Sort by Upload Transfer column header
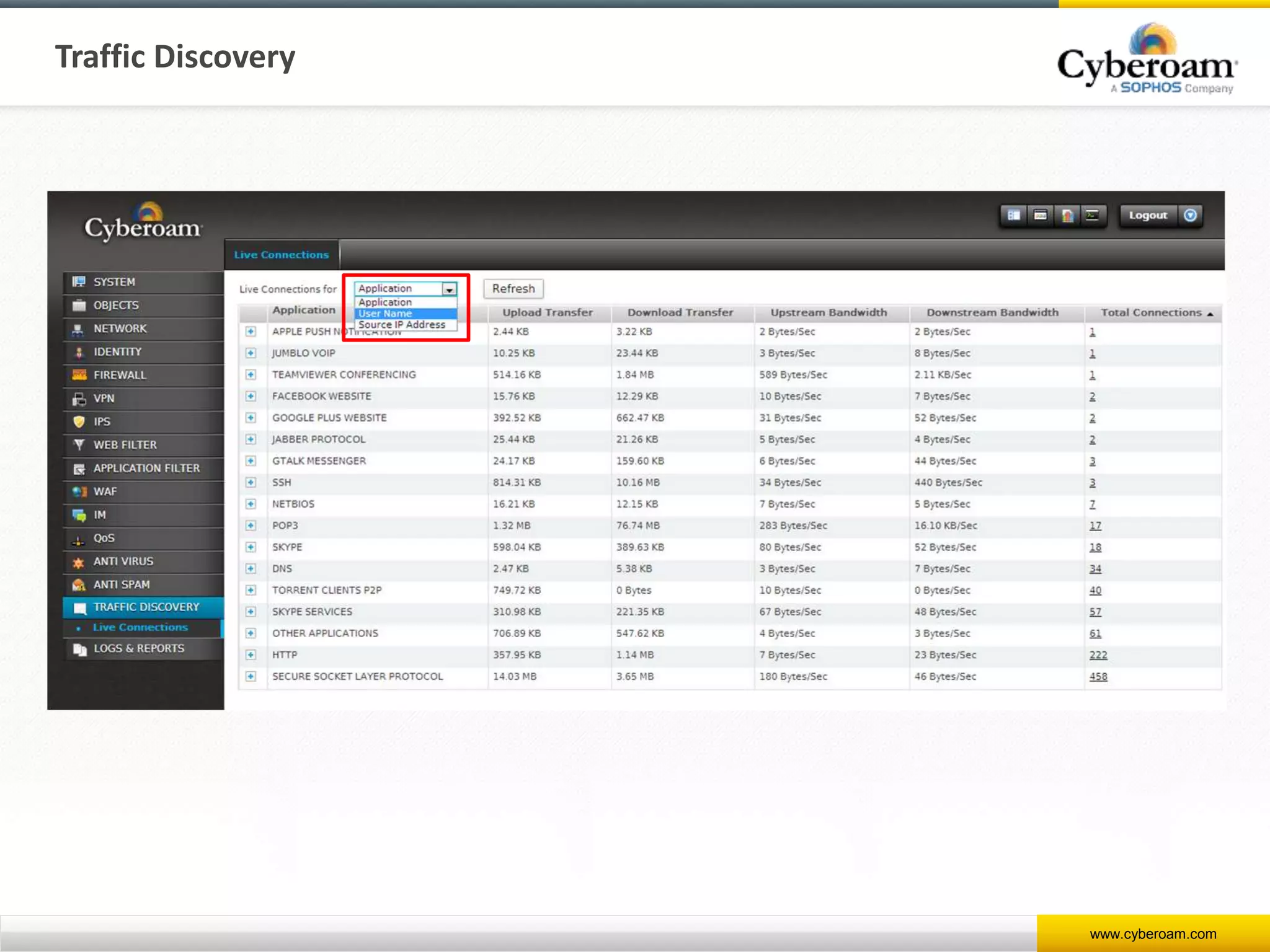Image resolution: width=1270 pixels, height=952 pixels. pos(548,313)
